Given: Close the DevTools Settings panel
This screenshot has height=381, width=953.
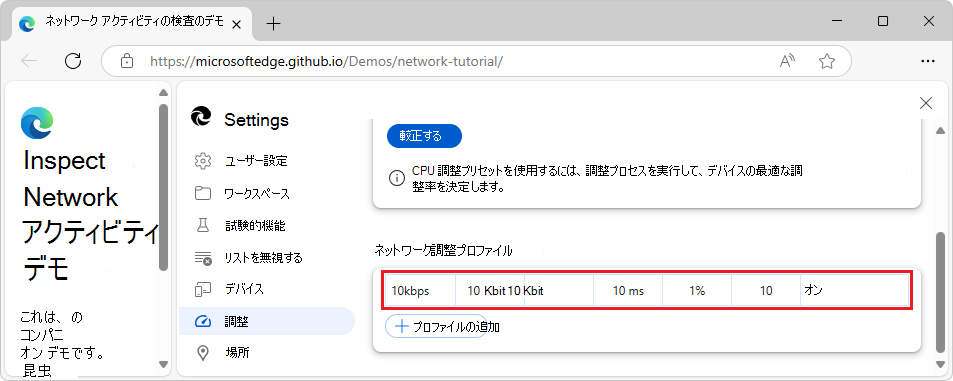Looking at the screenshot, I should pyautogui.click(x=926, y=103).
